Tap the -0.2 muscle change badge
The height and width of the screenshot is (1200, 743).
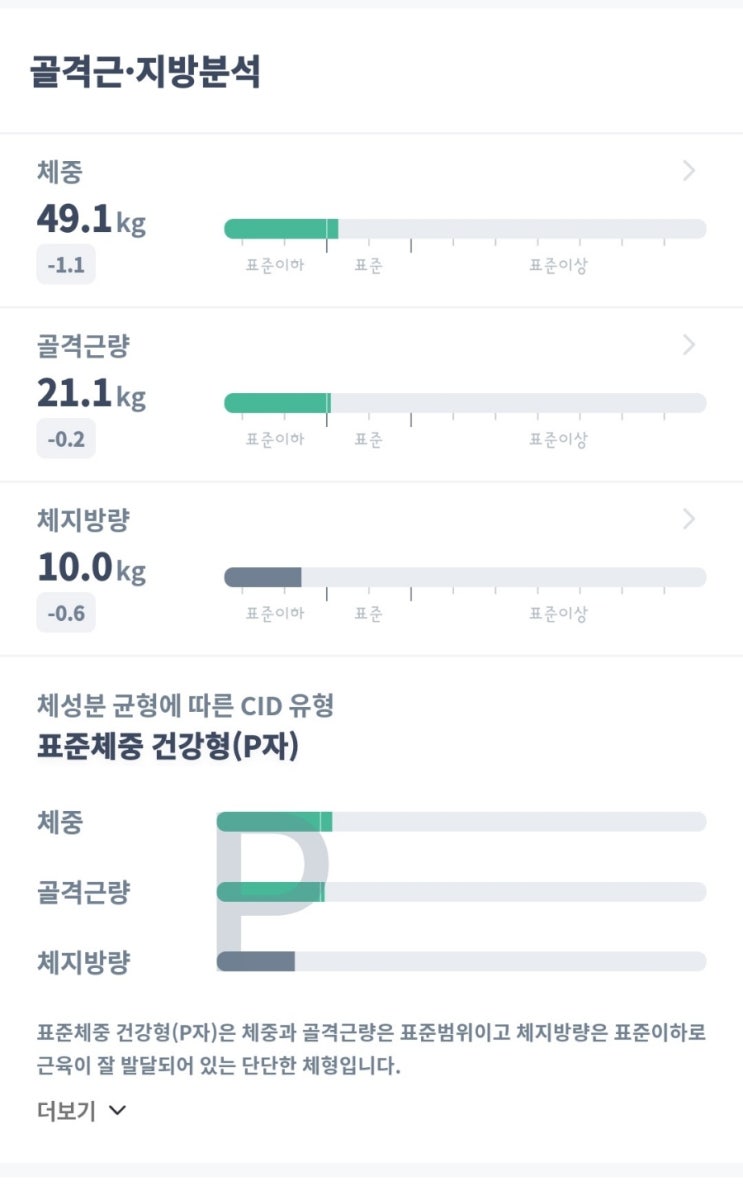click(x=66, y=439)
